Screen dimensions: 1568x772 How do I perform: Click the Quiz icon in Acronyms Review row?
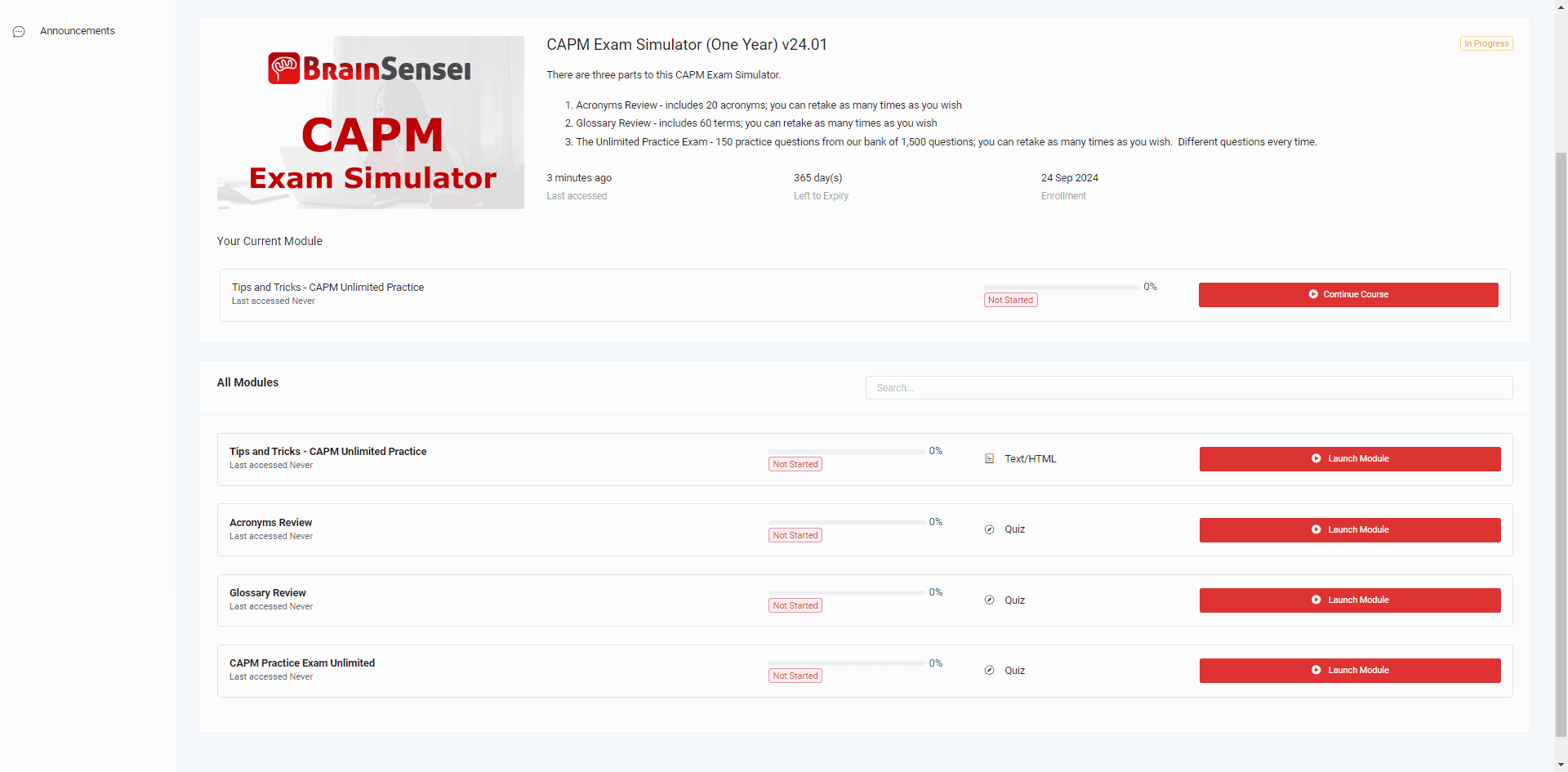pos(990,529)
